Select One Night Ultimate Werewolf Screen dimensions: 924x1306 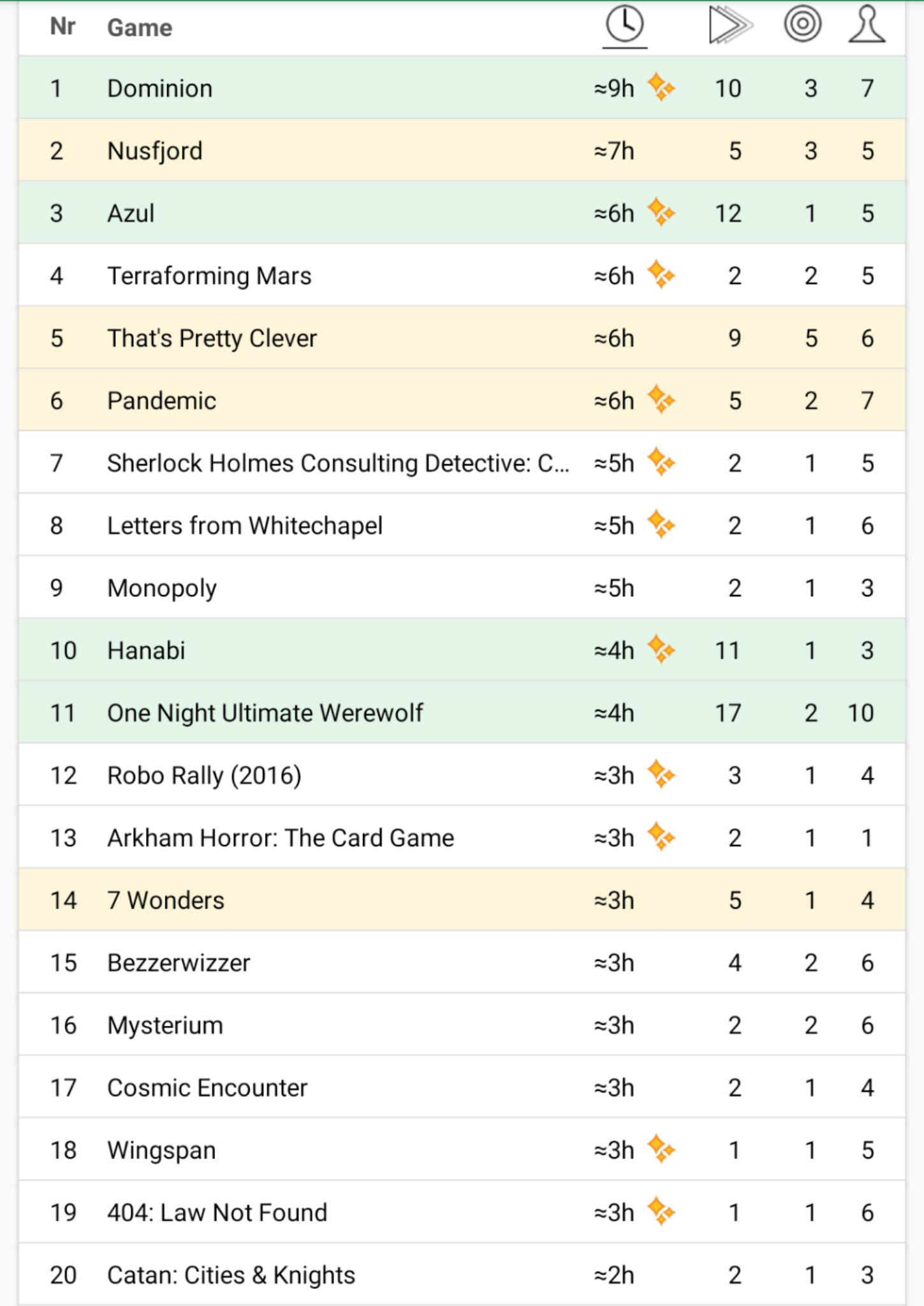(462, 712)
